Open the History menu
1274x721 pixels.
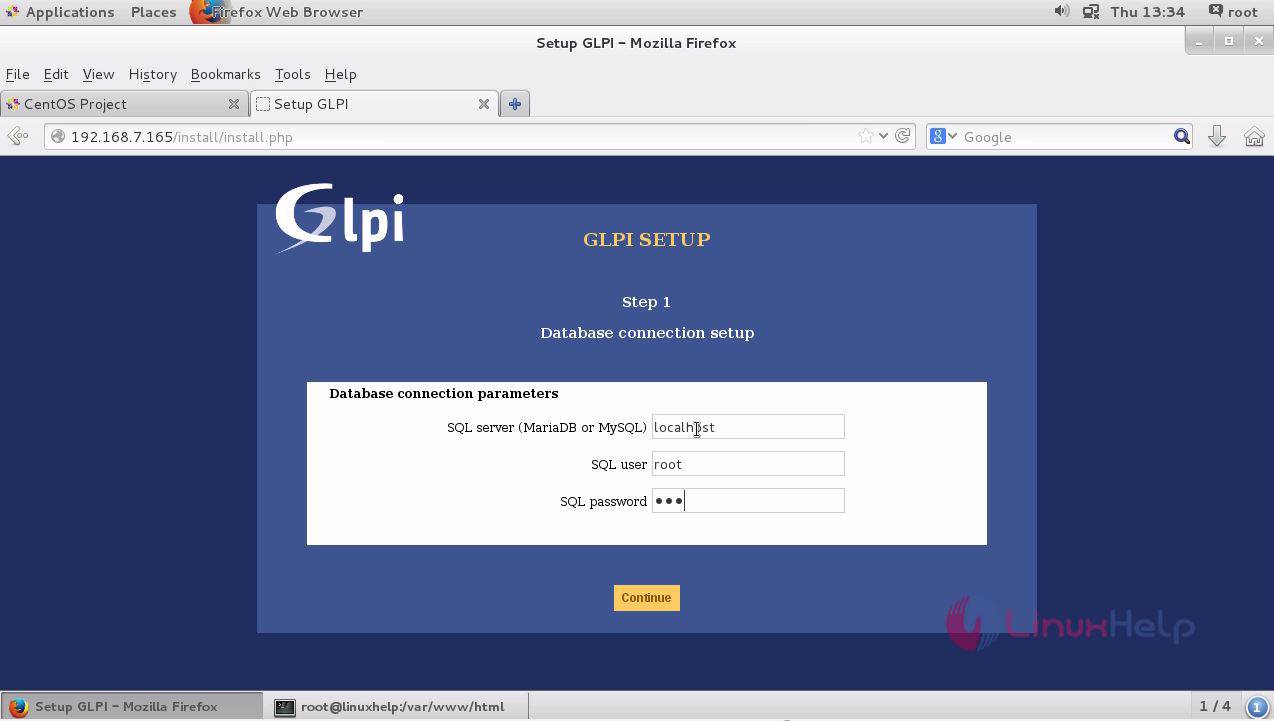click(x=152, y=74)
